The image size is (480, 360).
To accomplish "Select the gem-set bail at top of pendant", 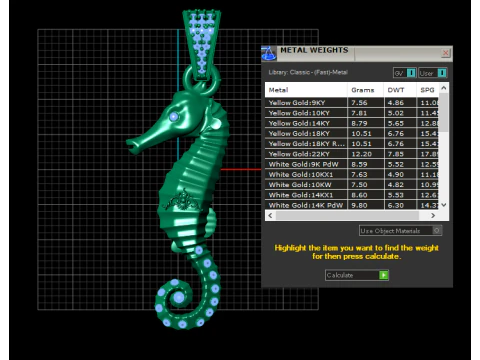I will point(201,45).
